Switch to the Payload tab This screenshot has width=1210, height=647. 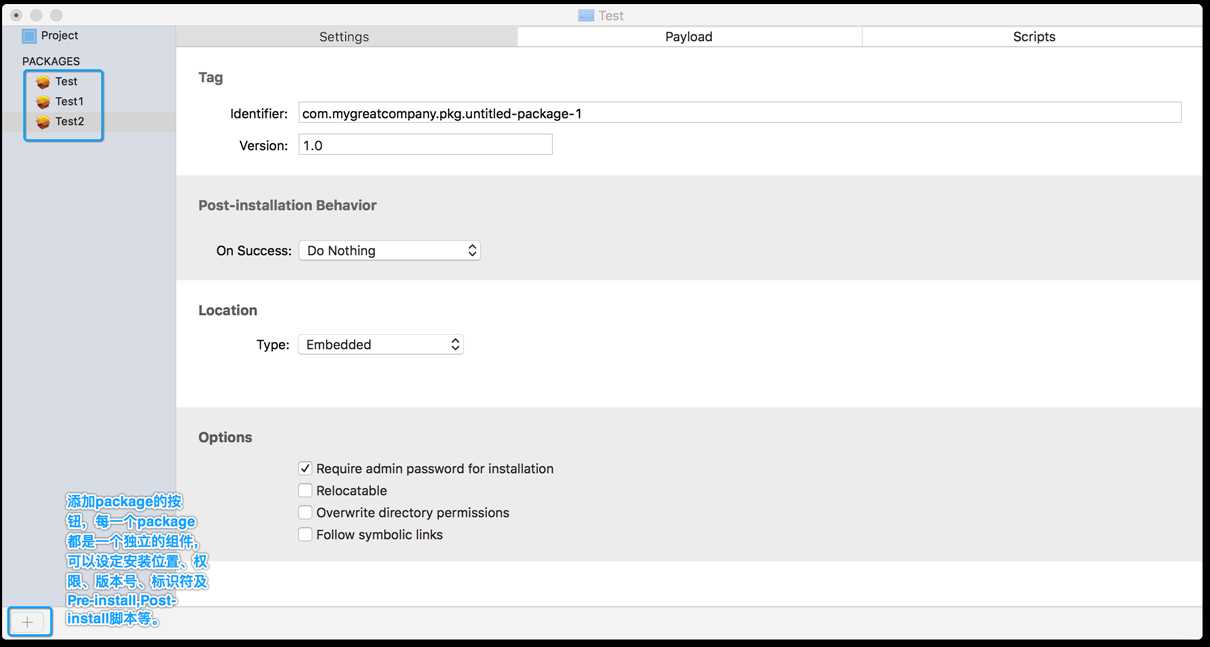[x=689, y=37]
